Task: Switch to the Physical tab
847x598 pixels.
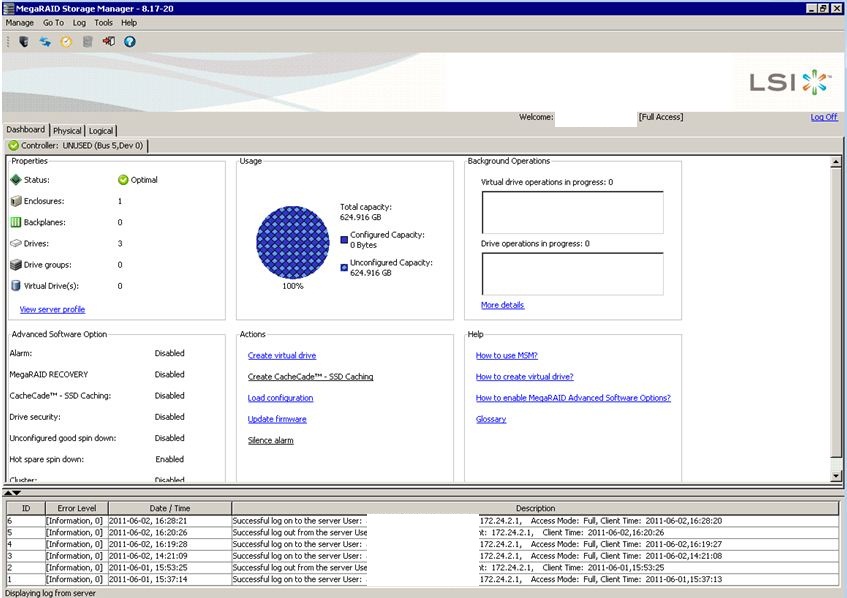Action: coord(67,131)
